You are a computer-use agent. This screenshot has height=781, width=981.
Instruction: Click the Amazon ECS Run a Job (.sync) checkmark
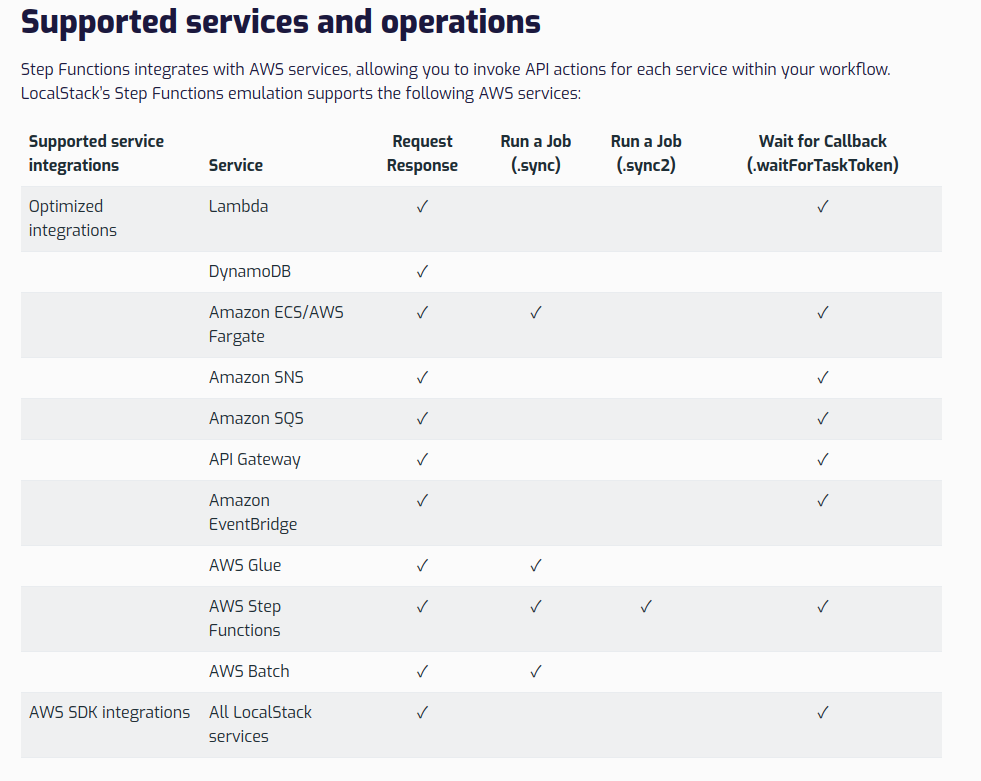pyautogui.click(x=536, y=312)
